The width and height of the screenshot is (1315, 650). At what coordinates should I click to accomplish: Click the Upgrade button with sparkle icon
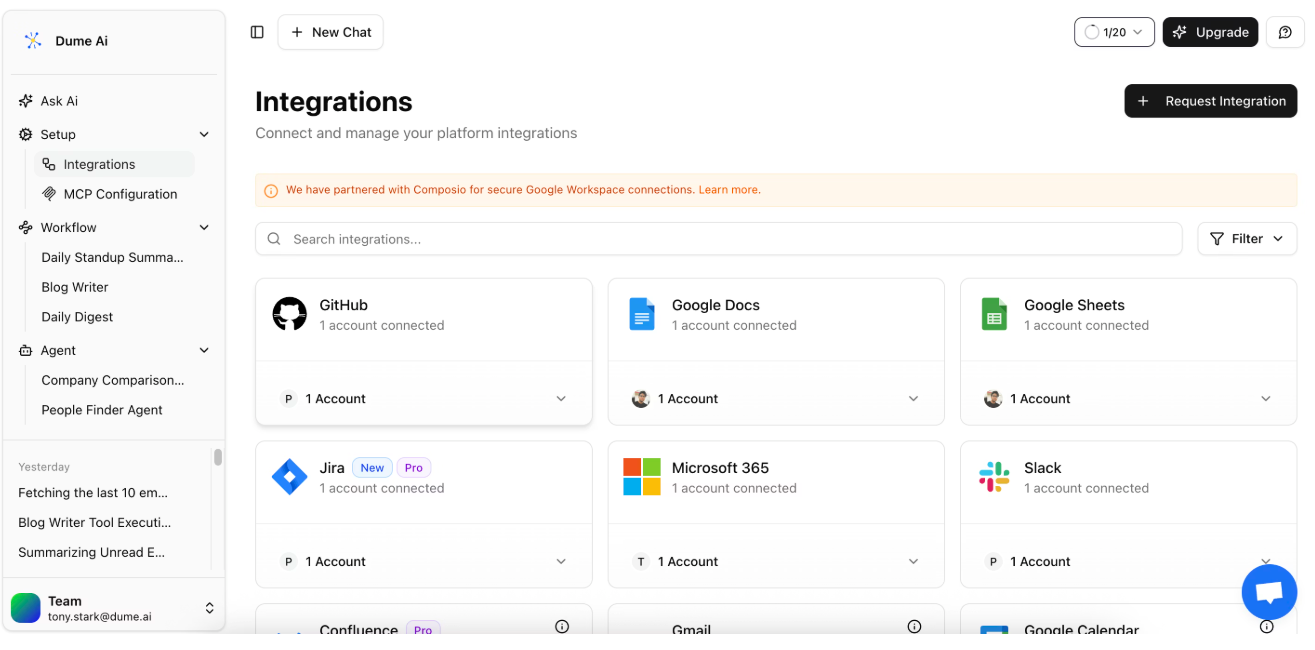(x=1210, y=32)
